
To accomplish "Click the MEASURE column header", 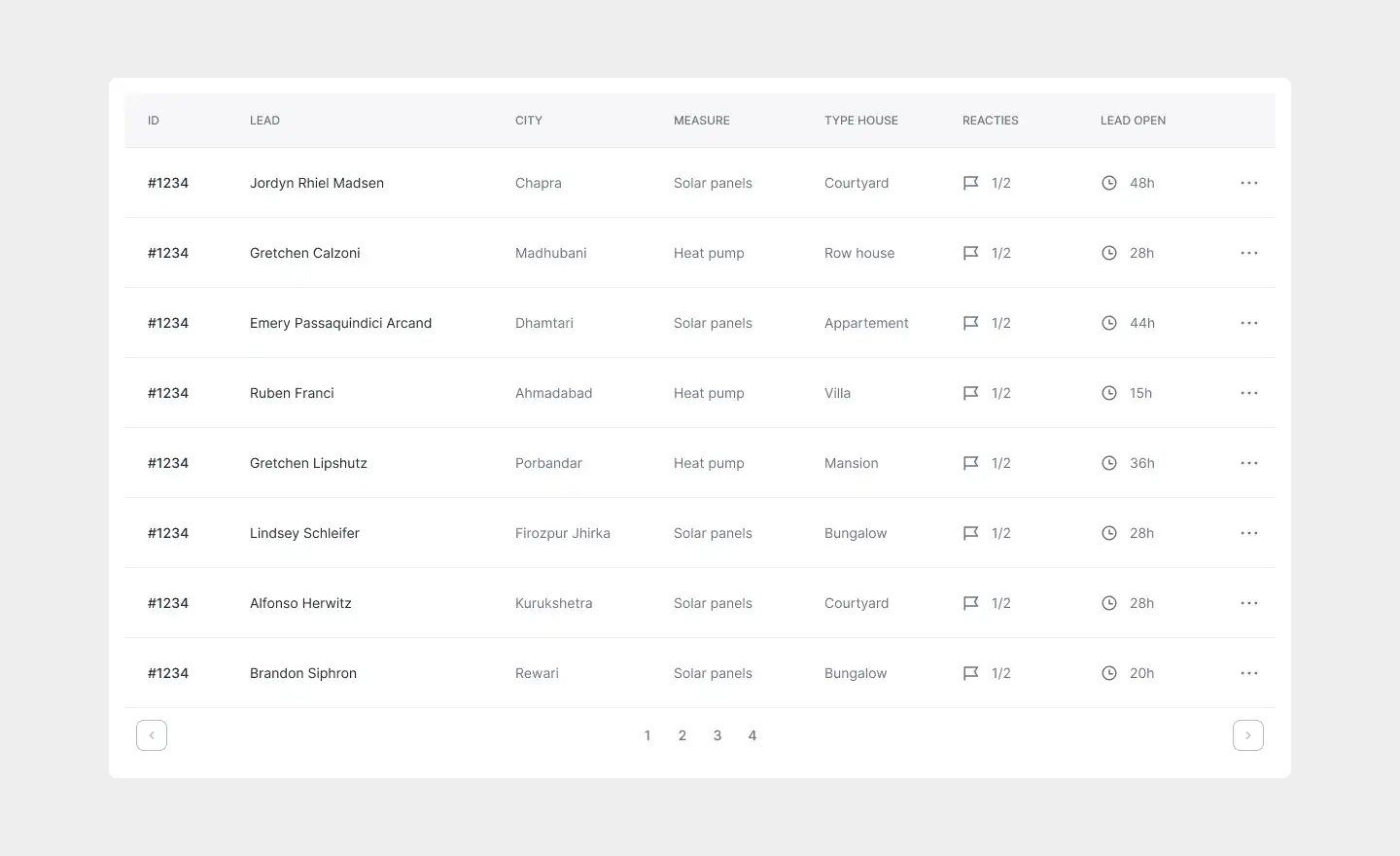I will coord(702,121).
